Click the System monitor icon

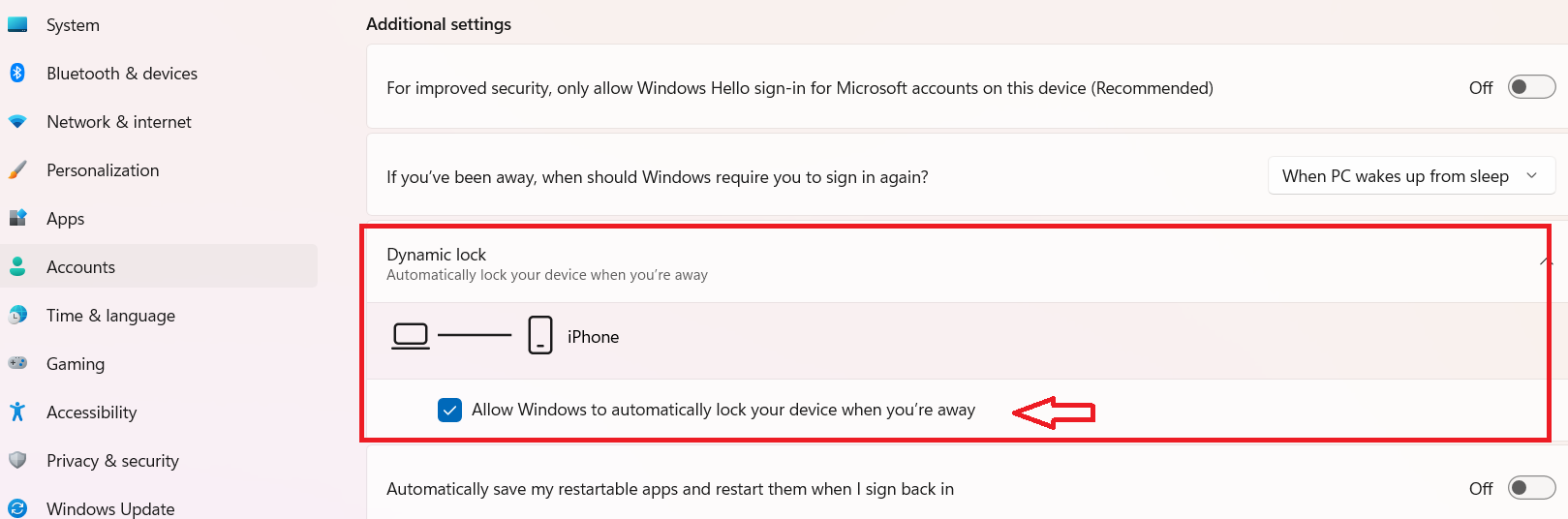[17, 24]
